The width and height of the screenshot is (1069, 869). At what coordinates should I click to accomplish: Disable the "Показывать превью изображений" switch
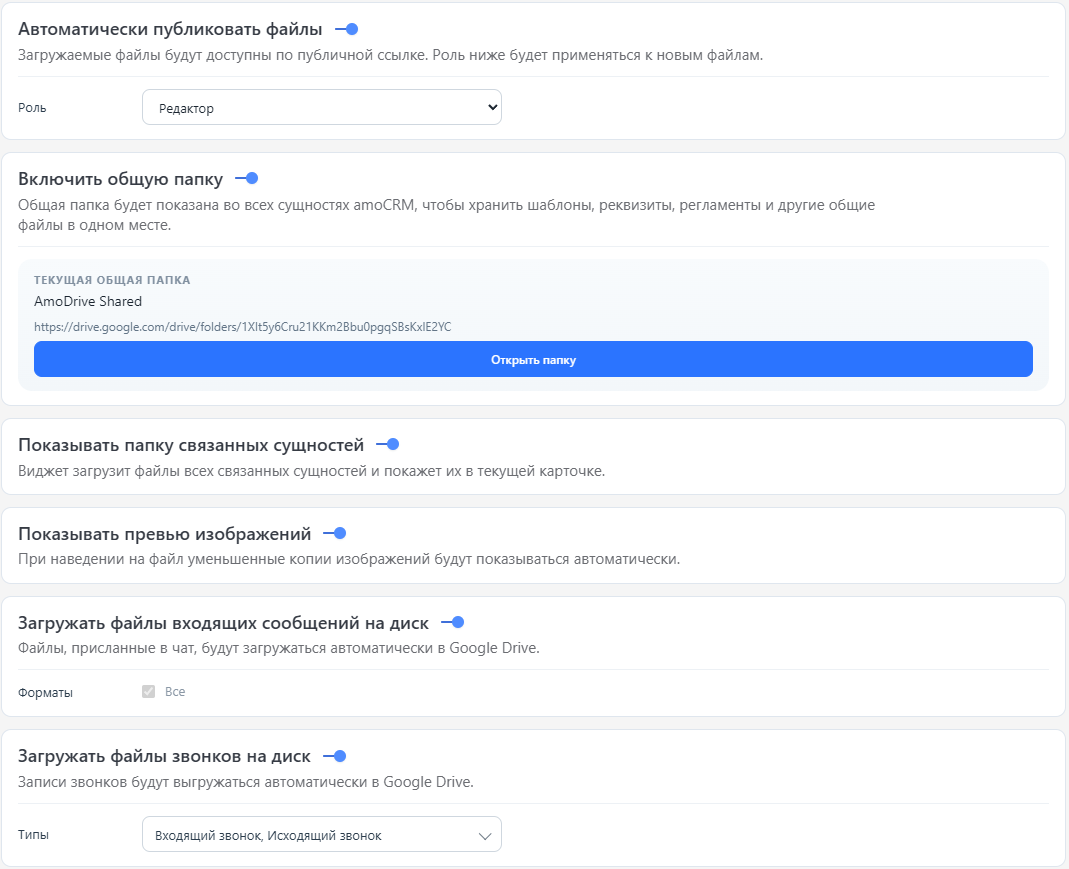coord(340,533)
